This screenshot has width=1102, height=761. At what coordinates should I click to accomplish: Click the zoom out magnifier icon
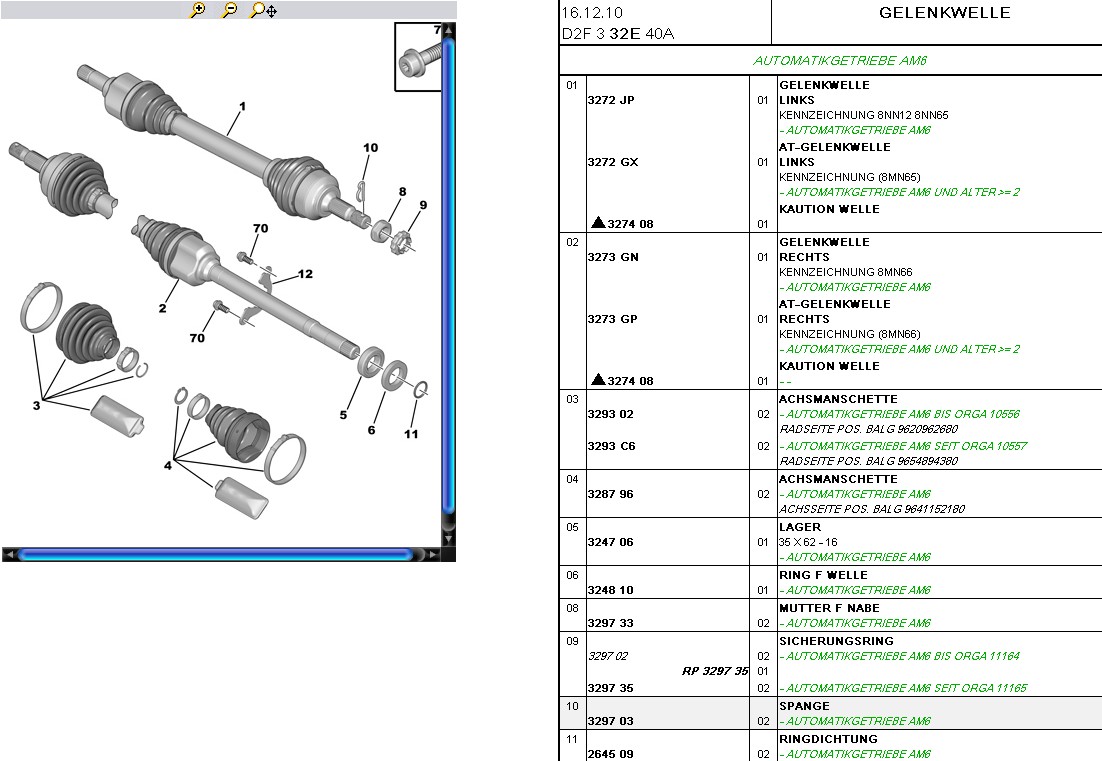click(229, 10)
